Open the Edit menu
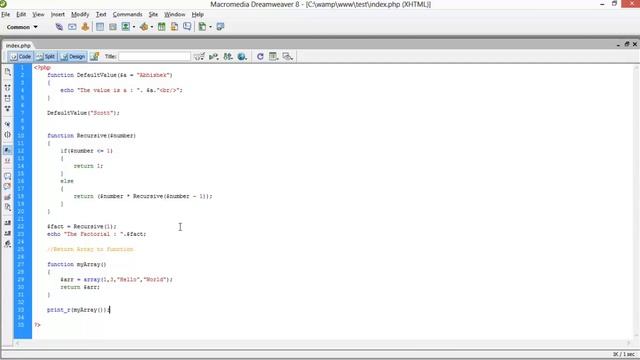 21,14
